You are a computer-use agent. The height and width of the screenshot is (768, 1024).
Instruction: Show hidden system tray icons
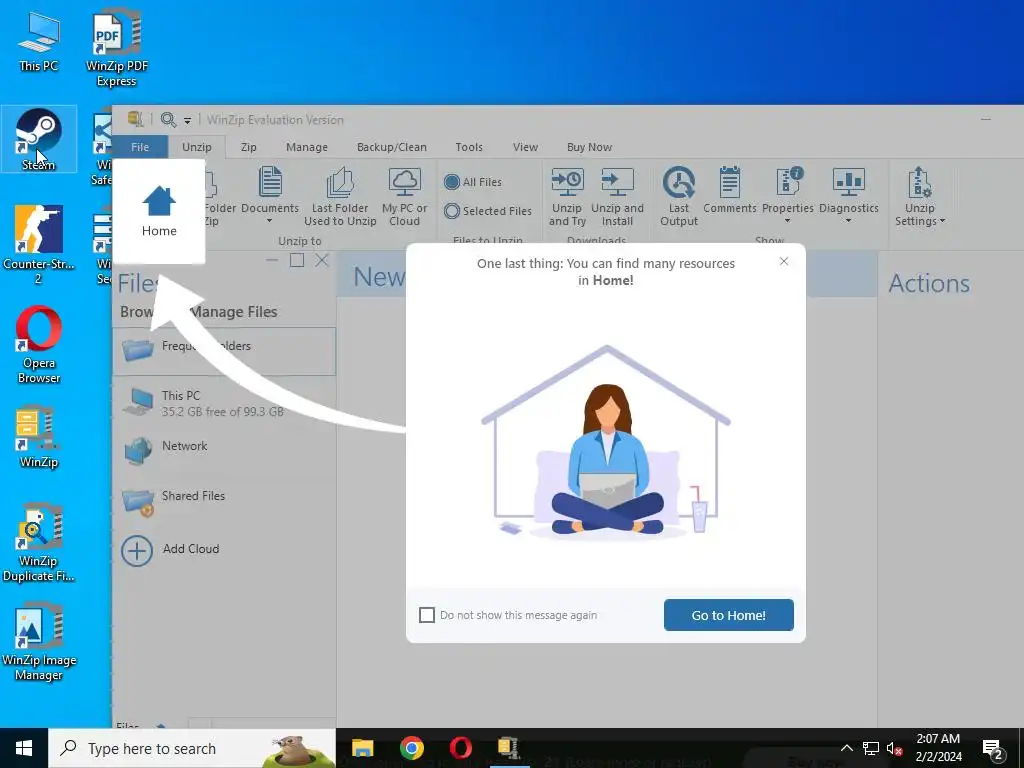846,748
